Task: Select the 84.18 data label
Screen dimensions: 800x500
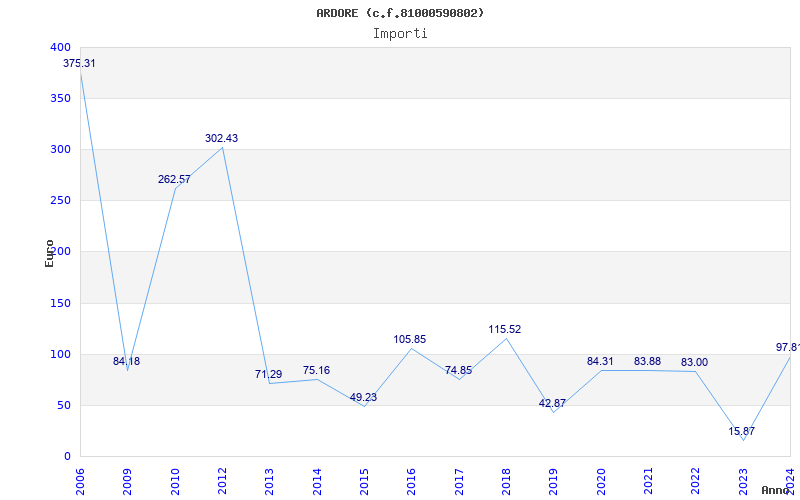Action: pos(127,361)
